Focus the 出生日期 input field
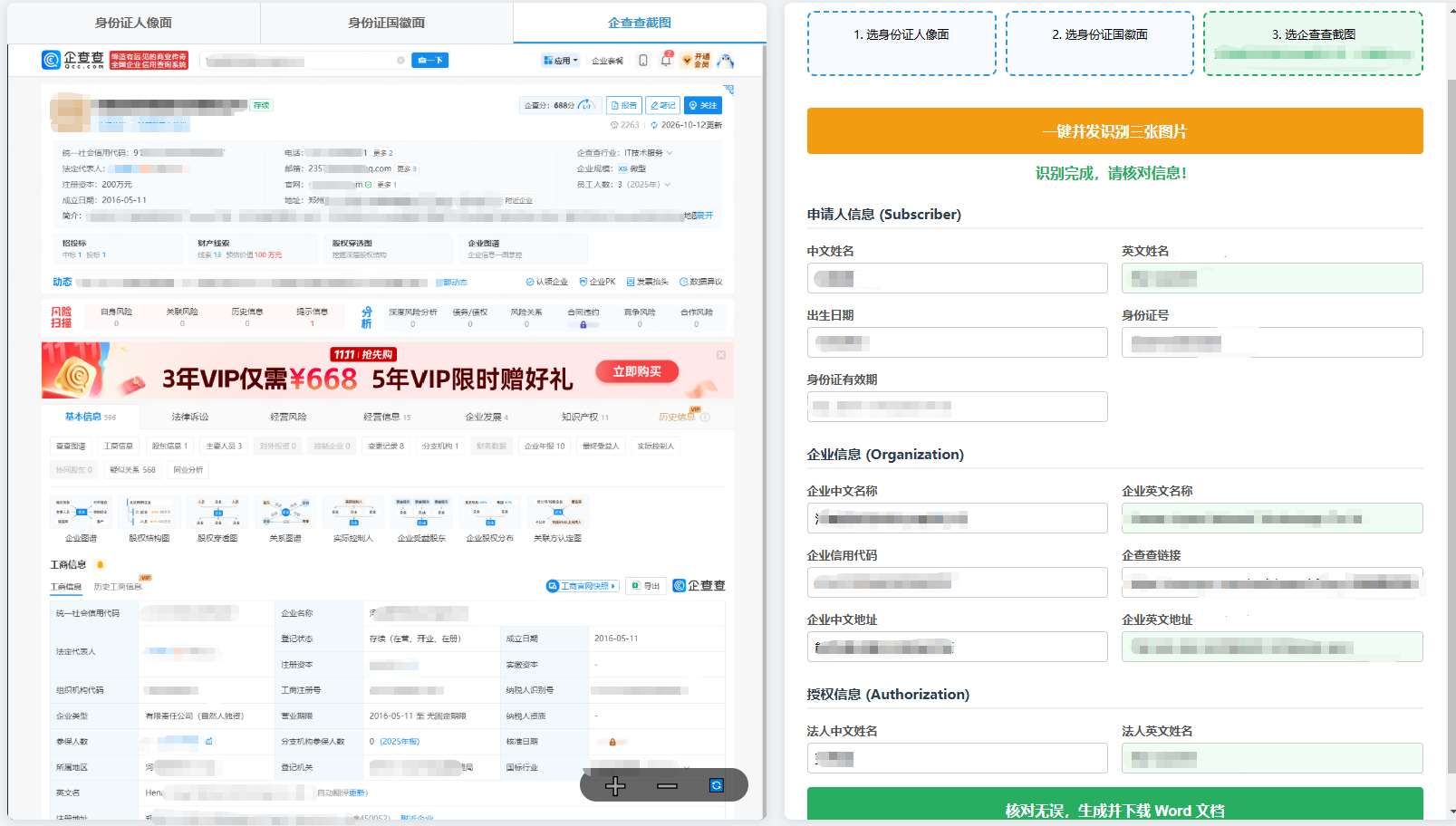Screen dimensions: 1456x826 pos(958,342)
